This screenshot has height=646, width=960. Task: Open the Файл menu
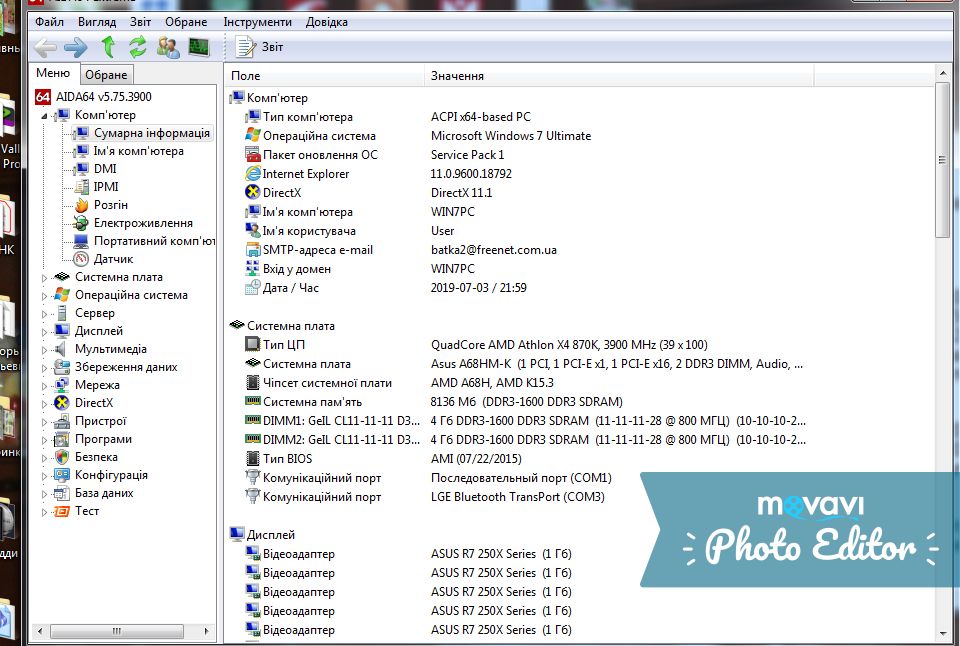[50, 22]
